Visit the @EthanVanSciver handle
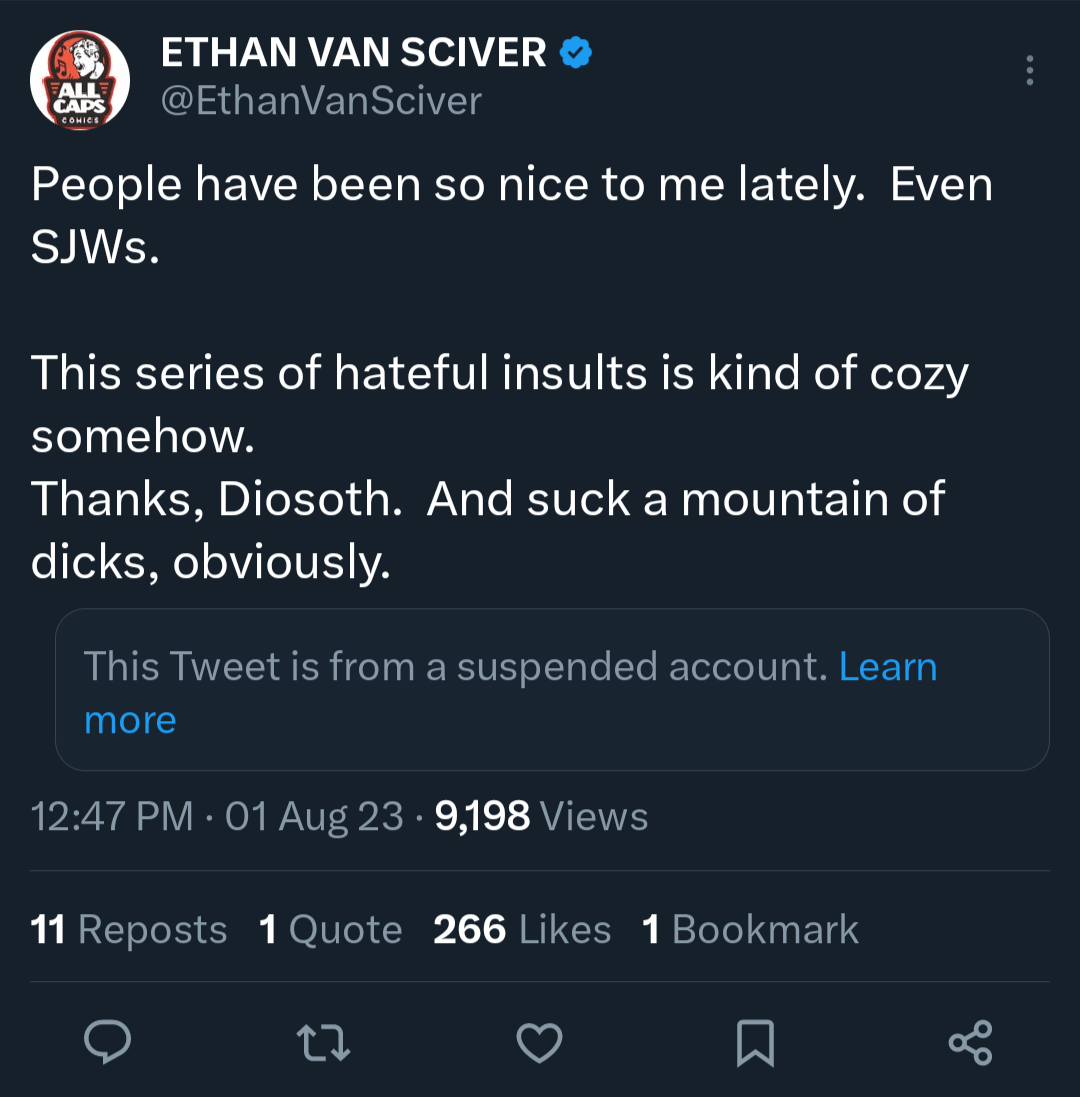1080x1097 pixels. tap(321, 101)
